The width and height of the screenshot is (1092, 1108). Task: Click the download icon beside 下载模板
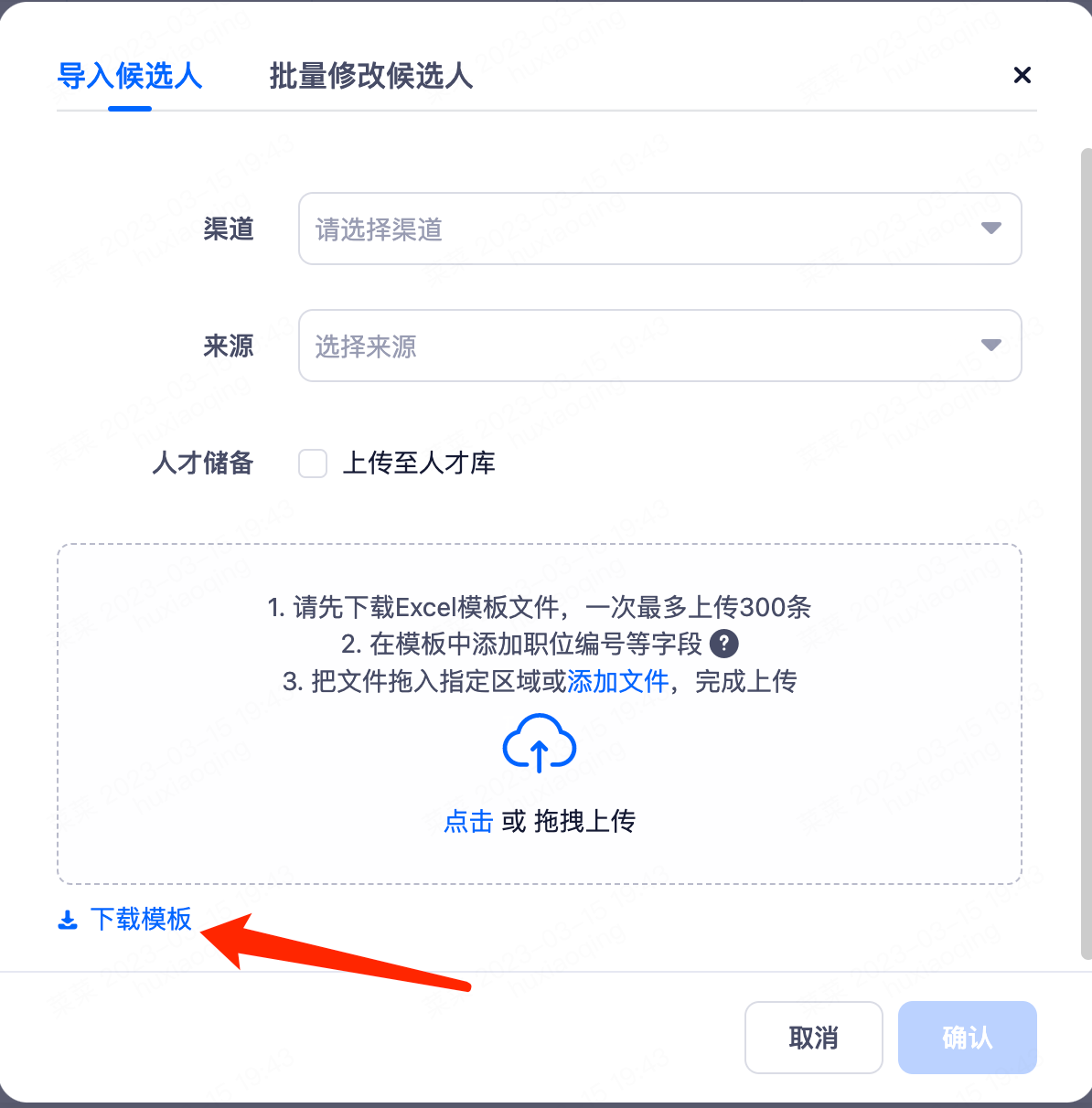point(68,920)
